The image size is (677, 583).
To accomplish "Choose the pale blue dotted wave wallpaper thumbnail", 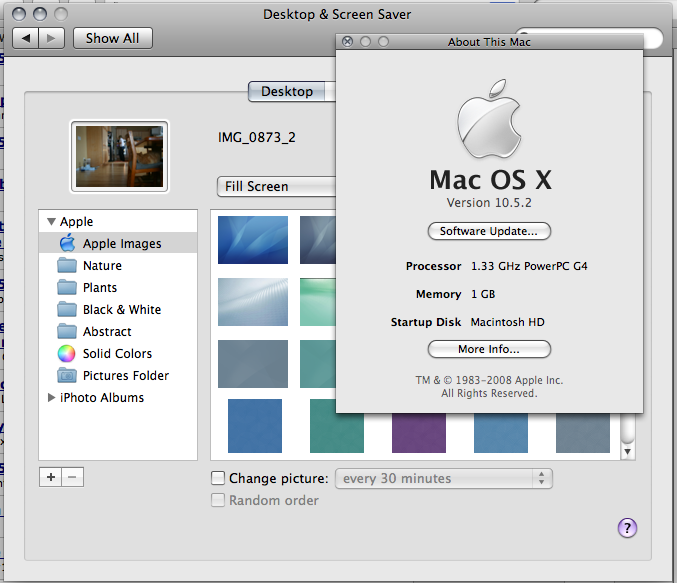I will (x=253, y=302).
